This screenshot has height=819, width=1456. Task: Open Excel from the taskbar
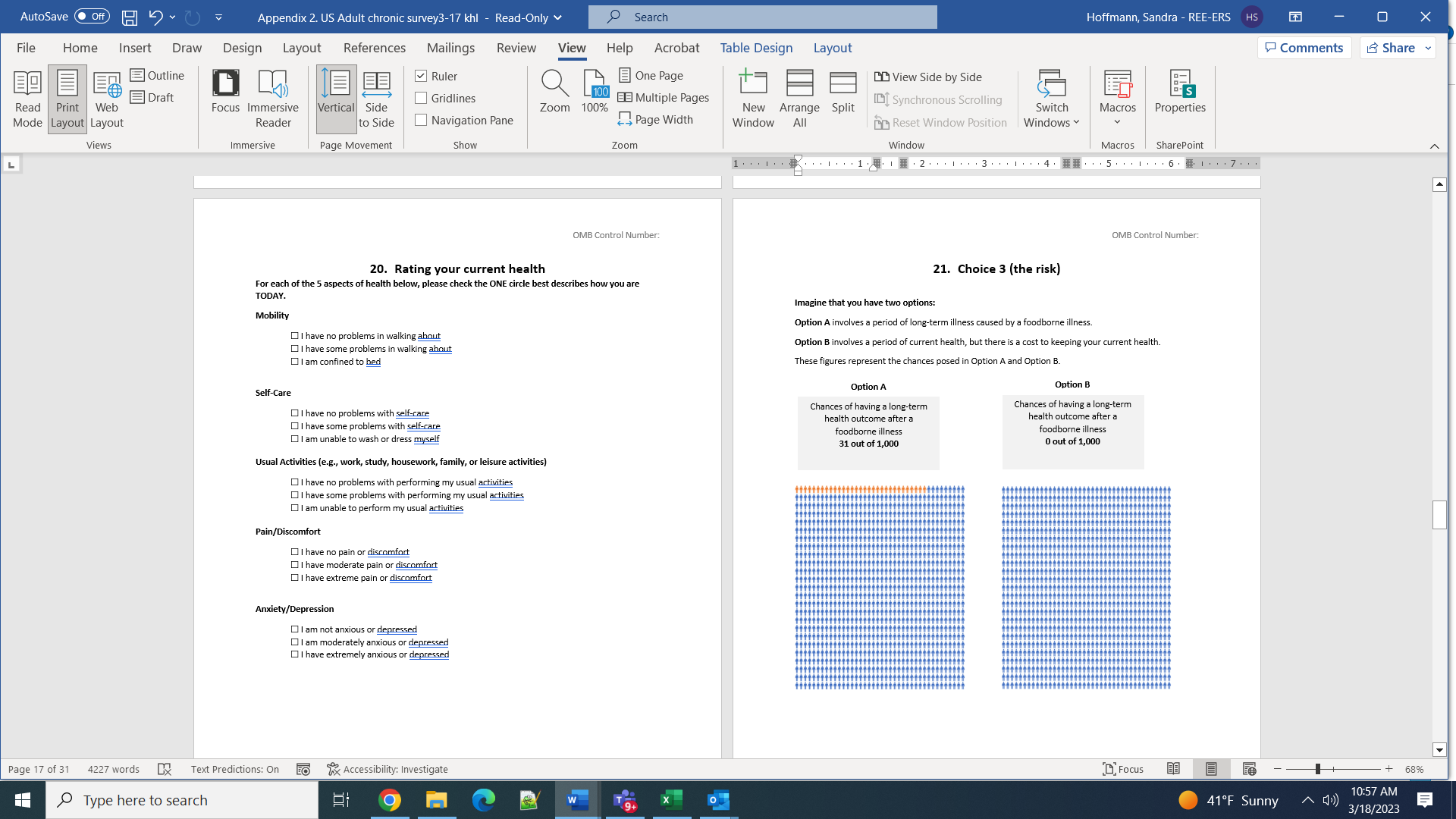pyautogui.click(x=671, y=800)
